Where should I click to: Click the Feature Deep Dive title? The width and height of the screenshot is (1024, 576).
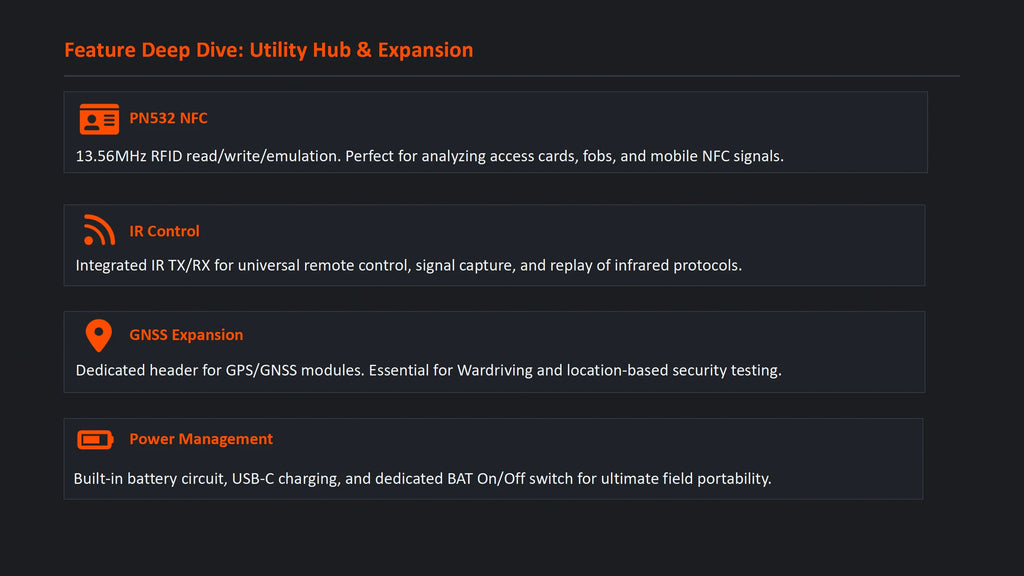pos(268,50)
